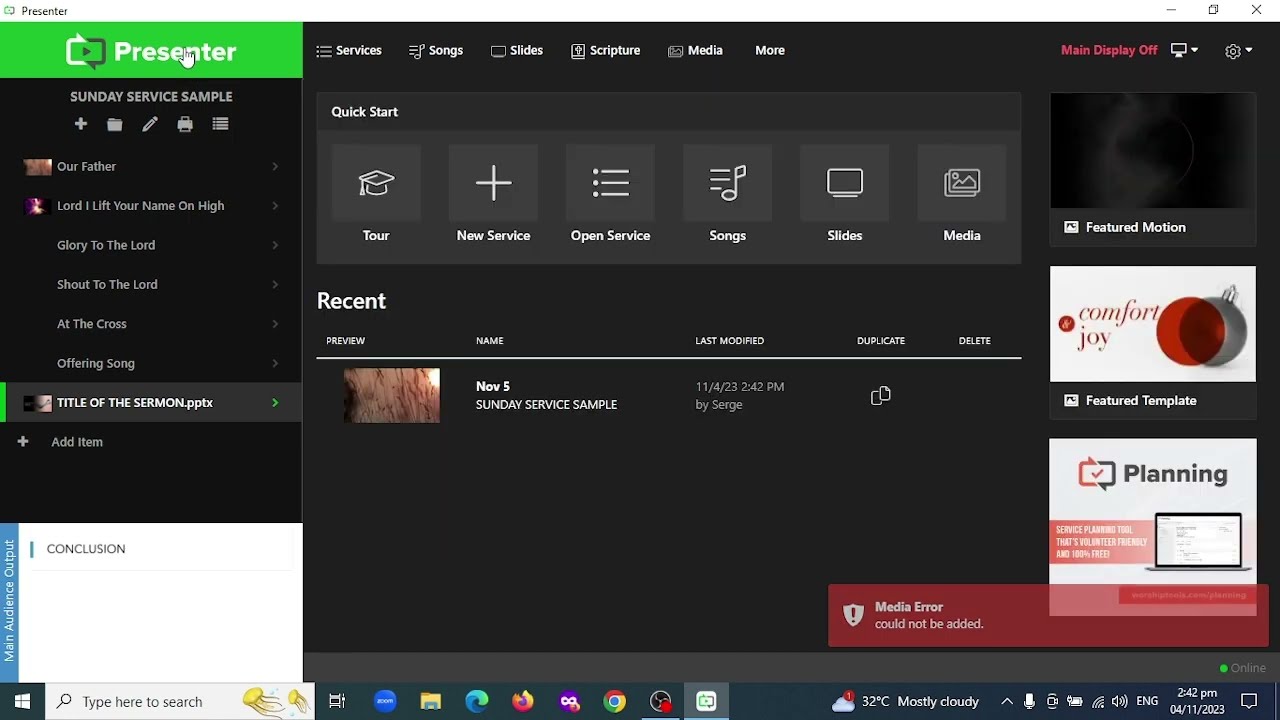Expand the At The Cross arrow
This screenshot has height=720, width=1280.
(x=275, y=324)
